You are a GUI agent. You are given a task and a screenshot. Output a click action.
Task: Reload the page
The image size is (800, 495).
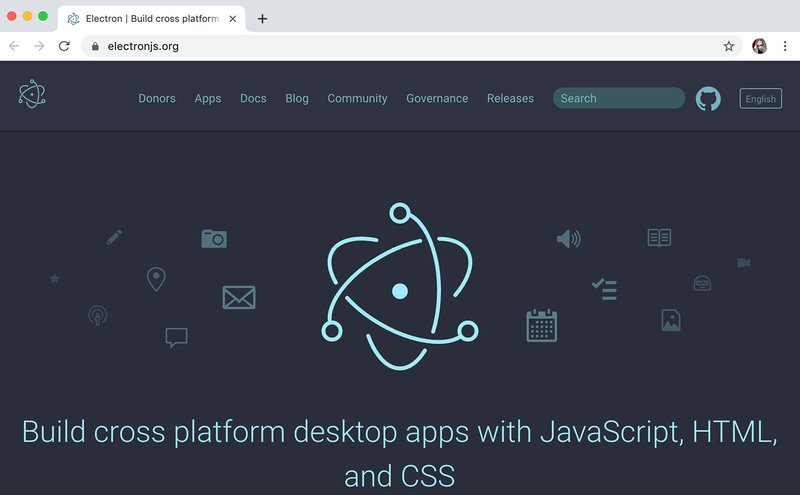coord(64,46)
